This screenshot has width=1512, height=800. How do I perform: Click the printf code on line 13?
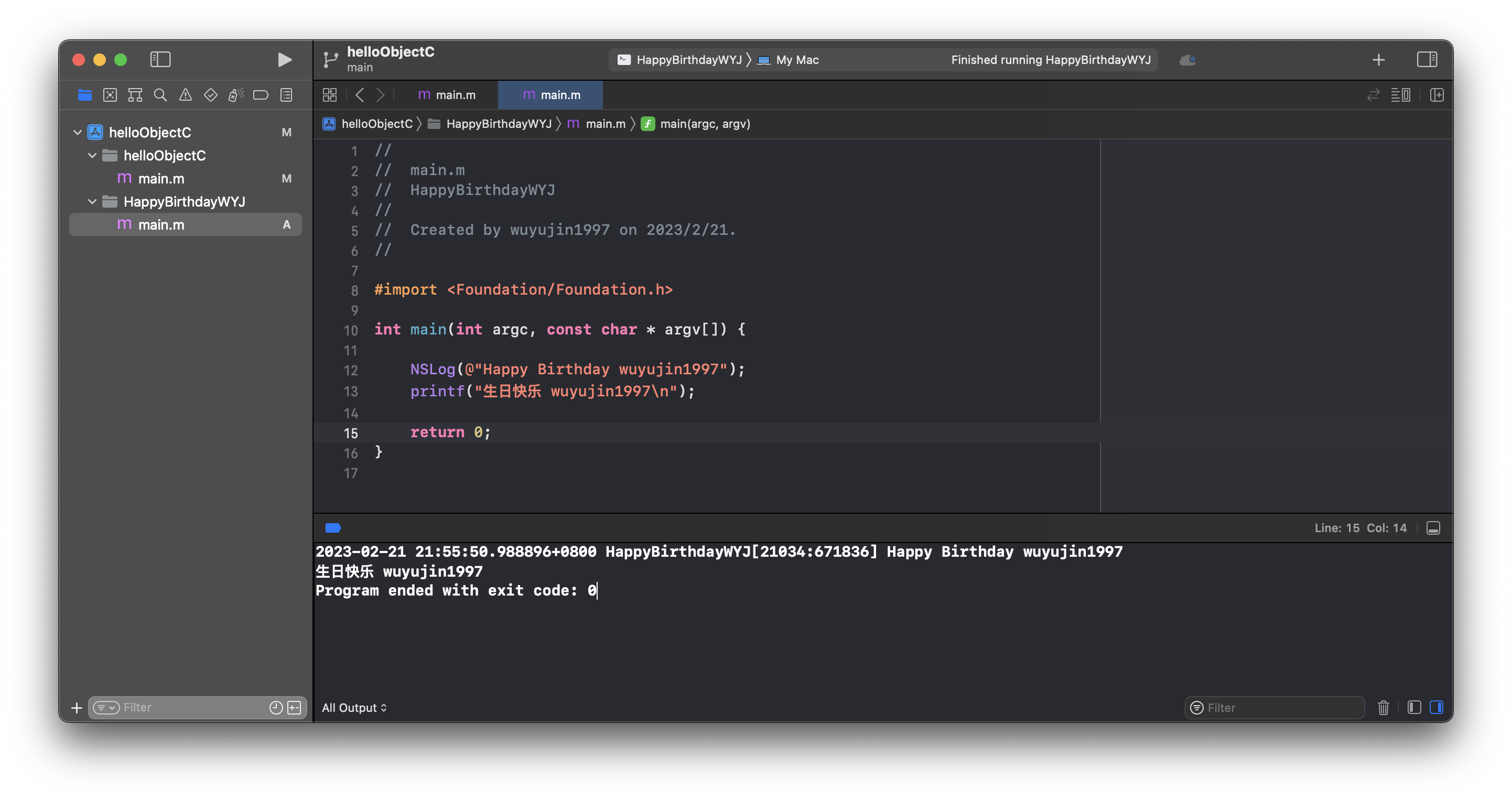point(552,391)
